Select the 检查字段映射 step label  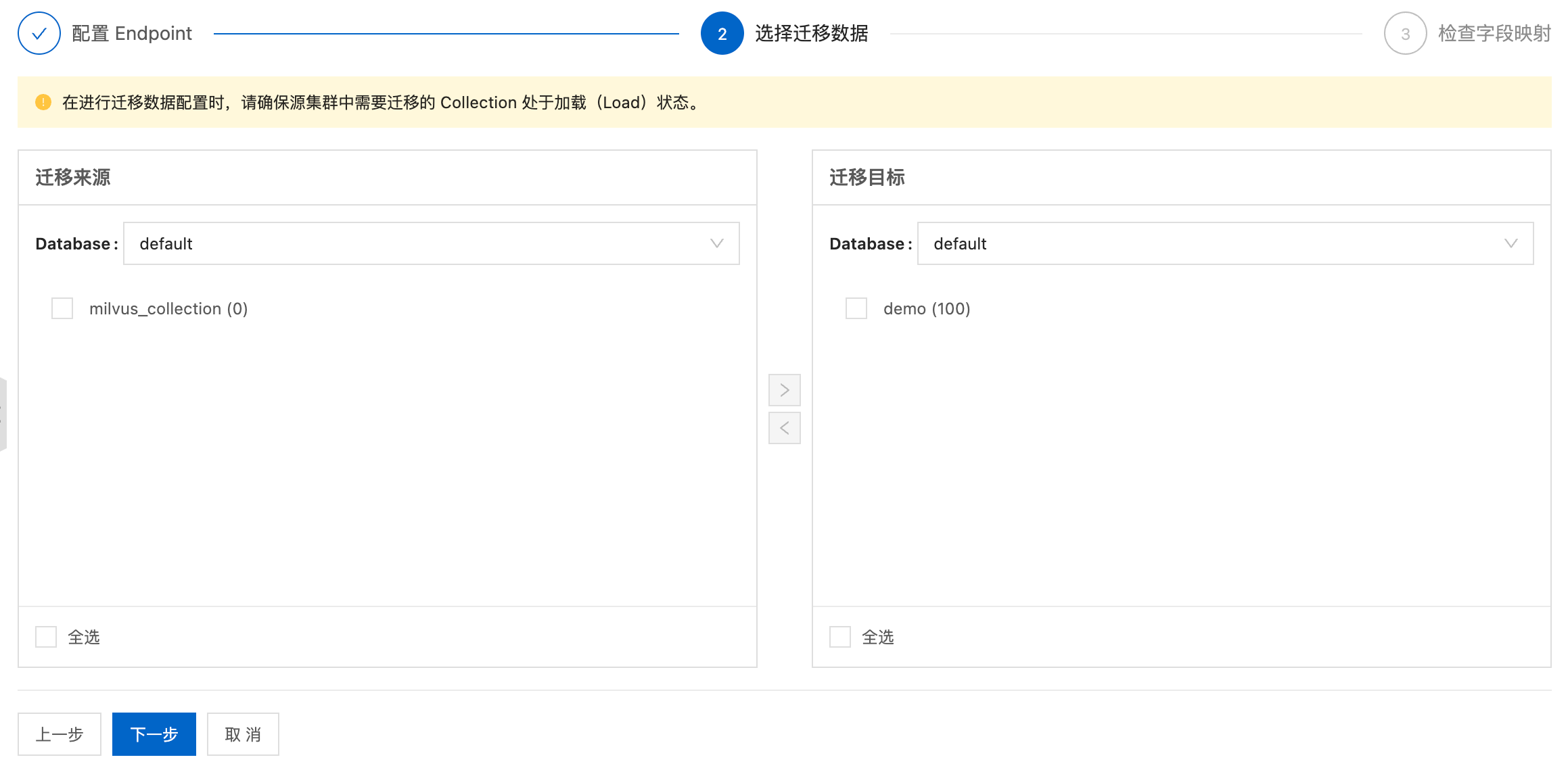[x=1494, y=33]
